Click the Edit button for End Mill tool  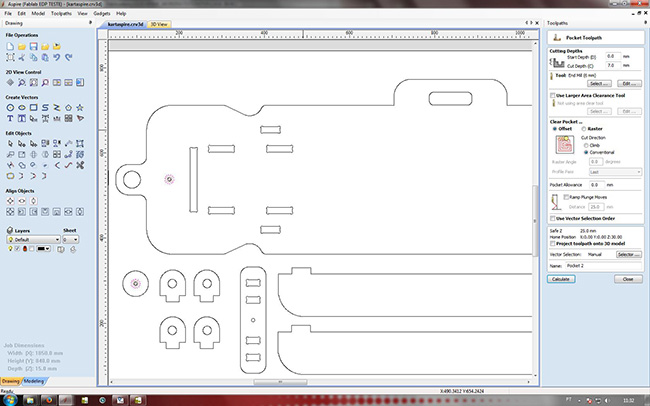[x=629, y=84]
